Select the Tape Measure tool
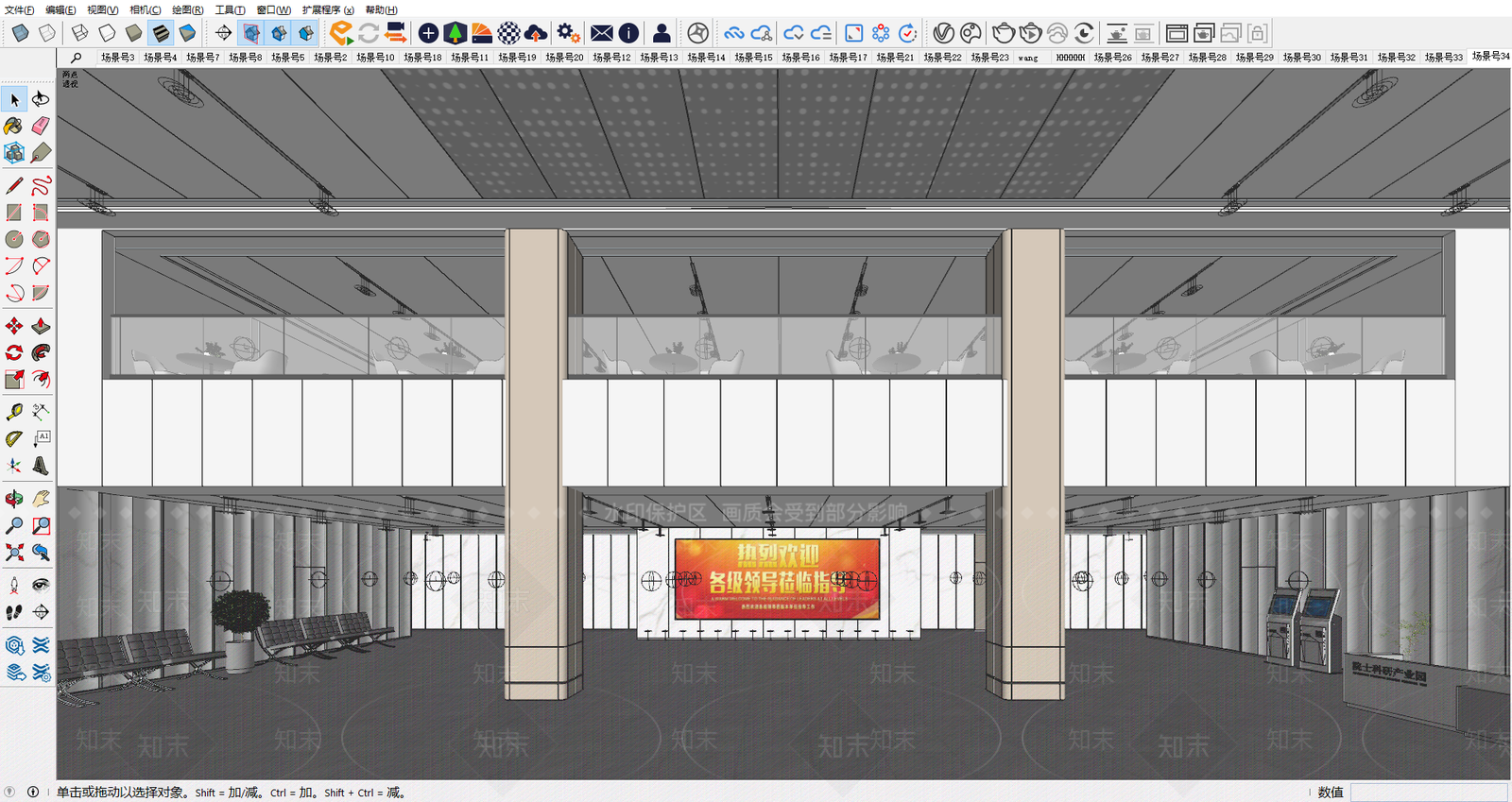This screenshot has width=1512, height=802. click(x=14, y=412)
